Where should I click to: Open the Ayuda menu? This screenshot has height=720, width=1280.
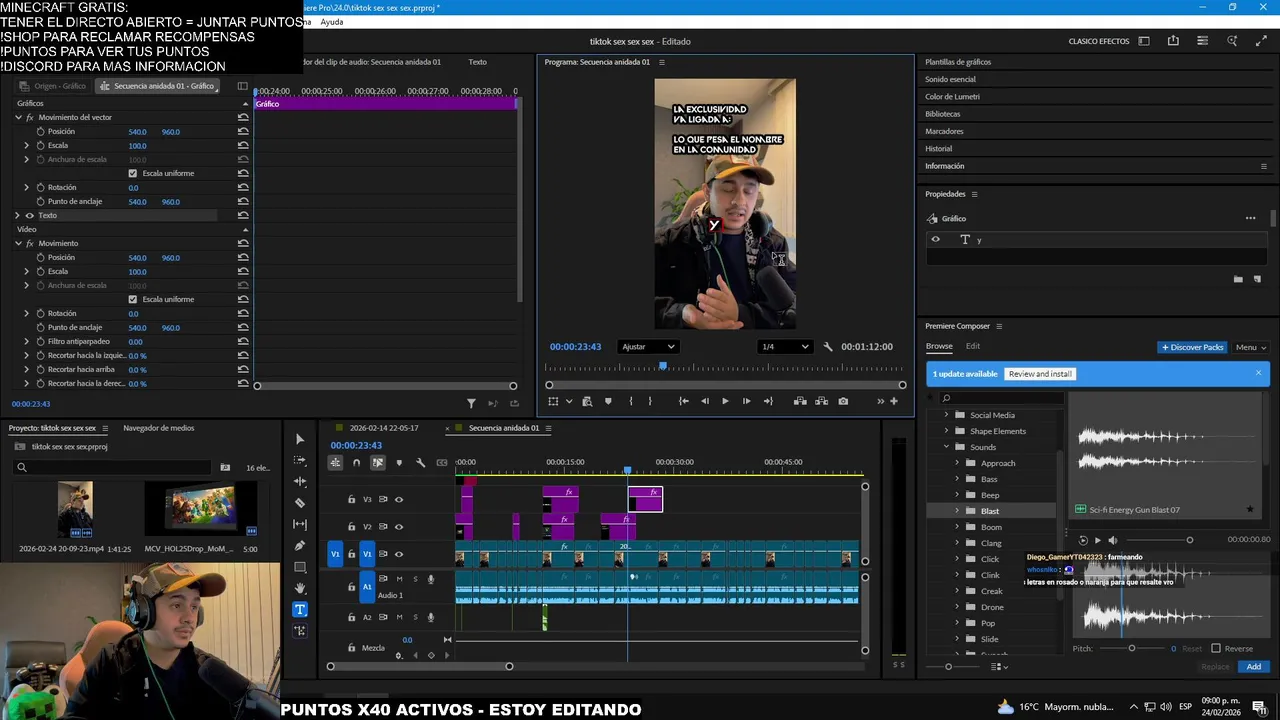(332, 22)
